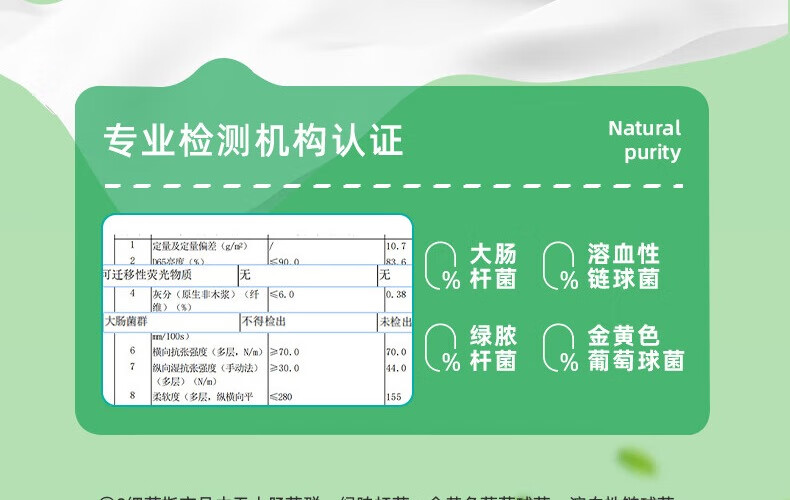Click the white dashed divider line
790x500 pixels.
tap(393, 186)
